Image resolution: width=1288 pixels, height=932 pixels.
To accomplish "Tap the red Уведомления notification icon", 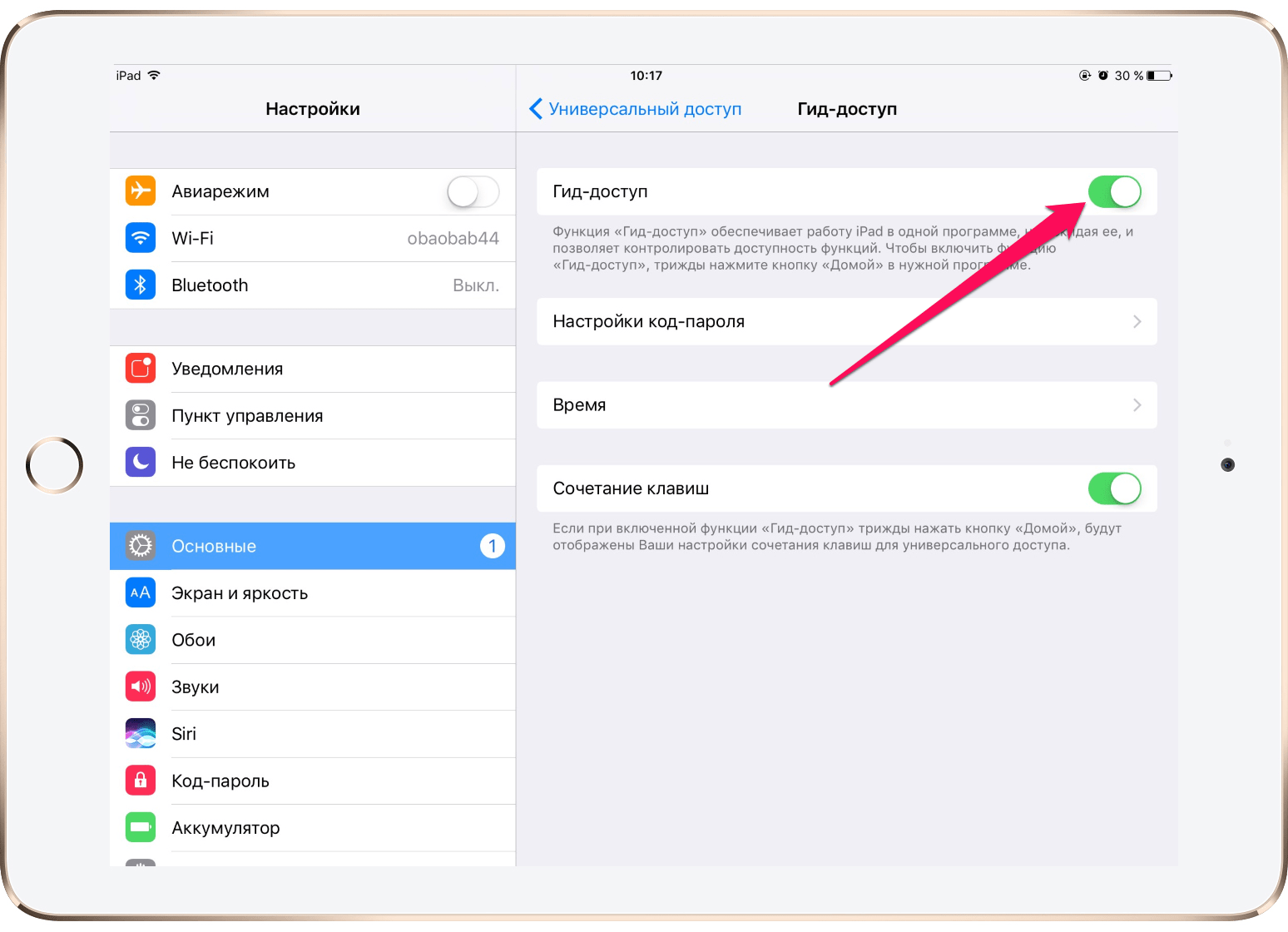I will pyautogui.click(x=141, y=368).
